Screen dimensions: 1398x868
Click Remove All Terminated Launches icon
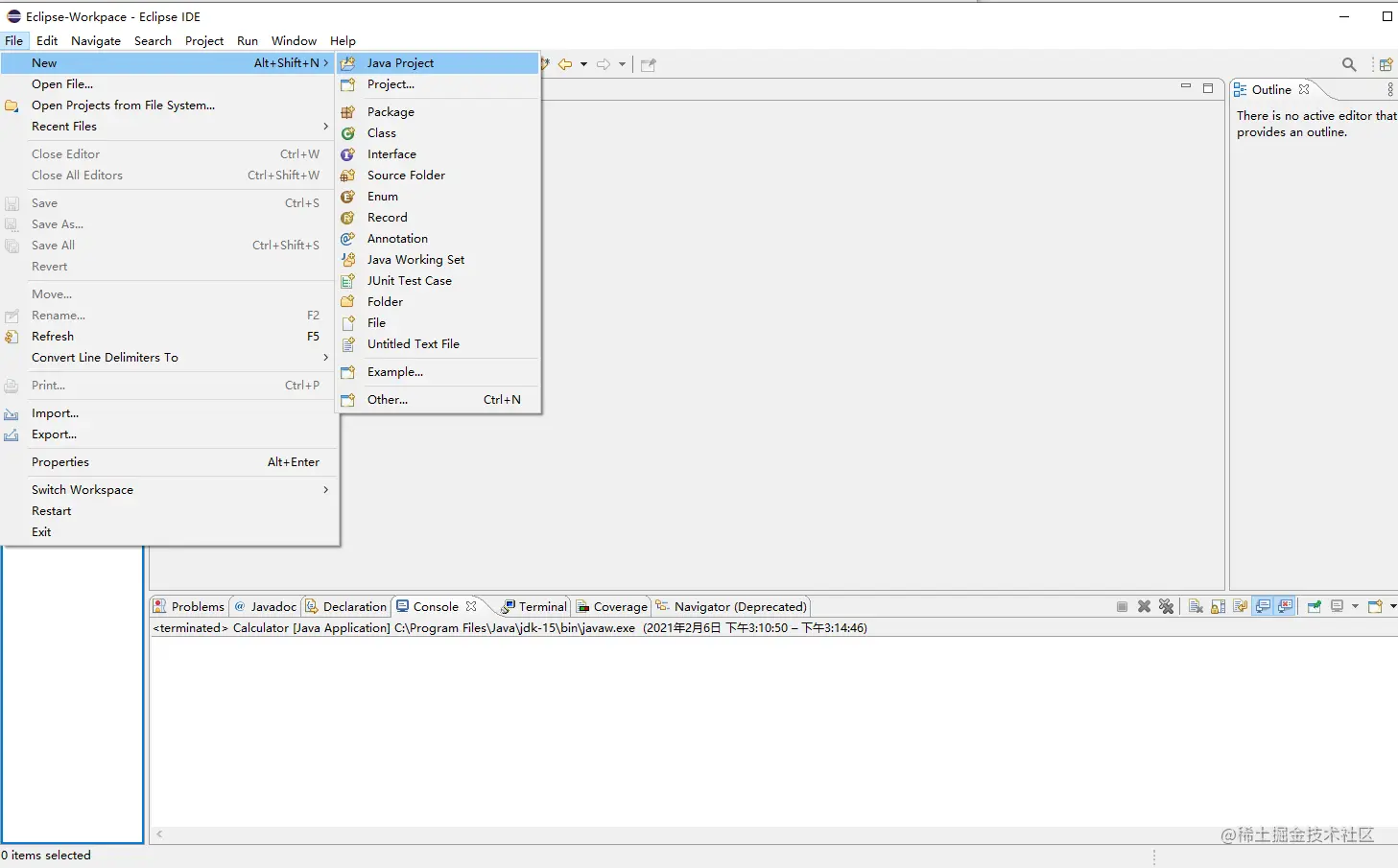tap(1166, 606)
